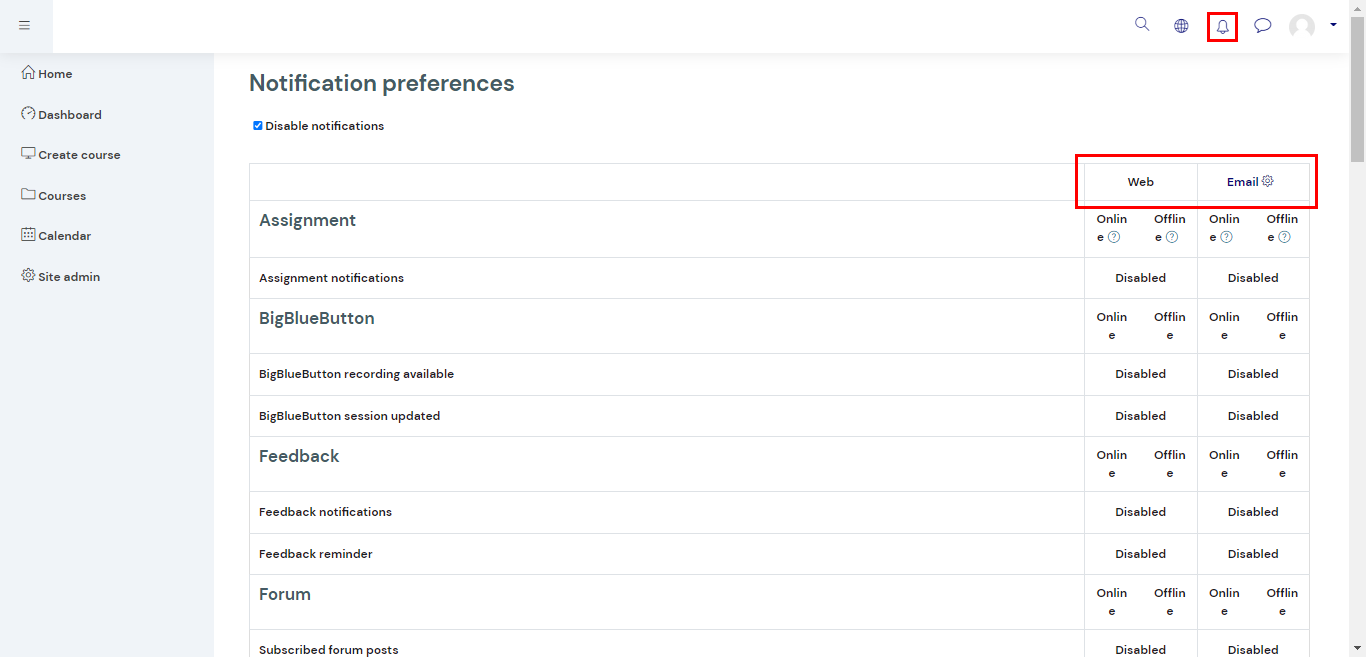Uncheck the Disable notifications checkbox
The height and width of the screenshot is (657, 1366).
tap(258, 126)
